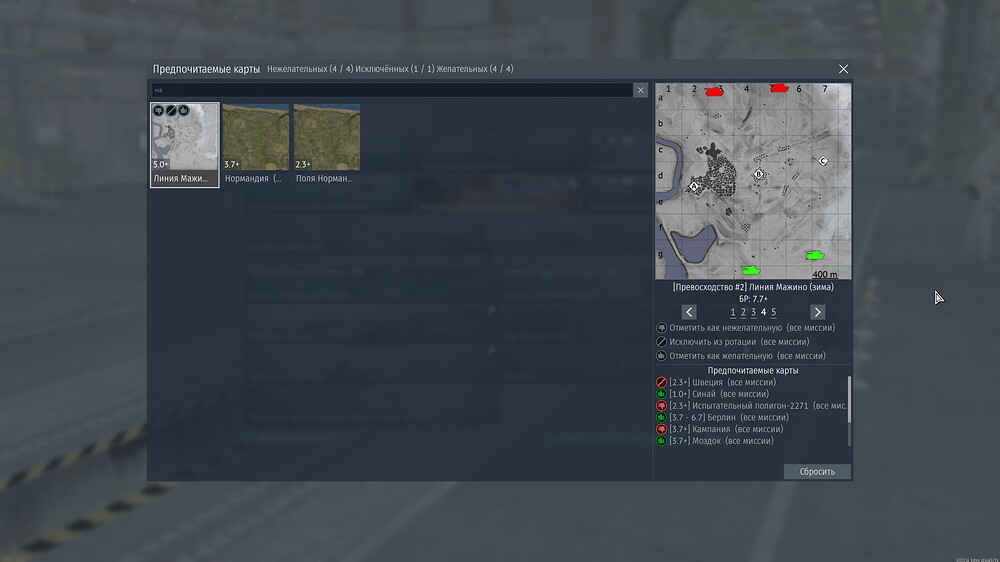Click the БР: 7.7+ label
This screenshot has width=1000, height=562.
753,299
